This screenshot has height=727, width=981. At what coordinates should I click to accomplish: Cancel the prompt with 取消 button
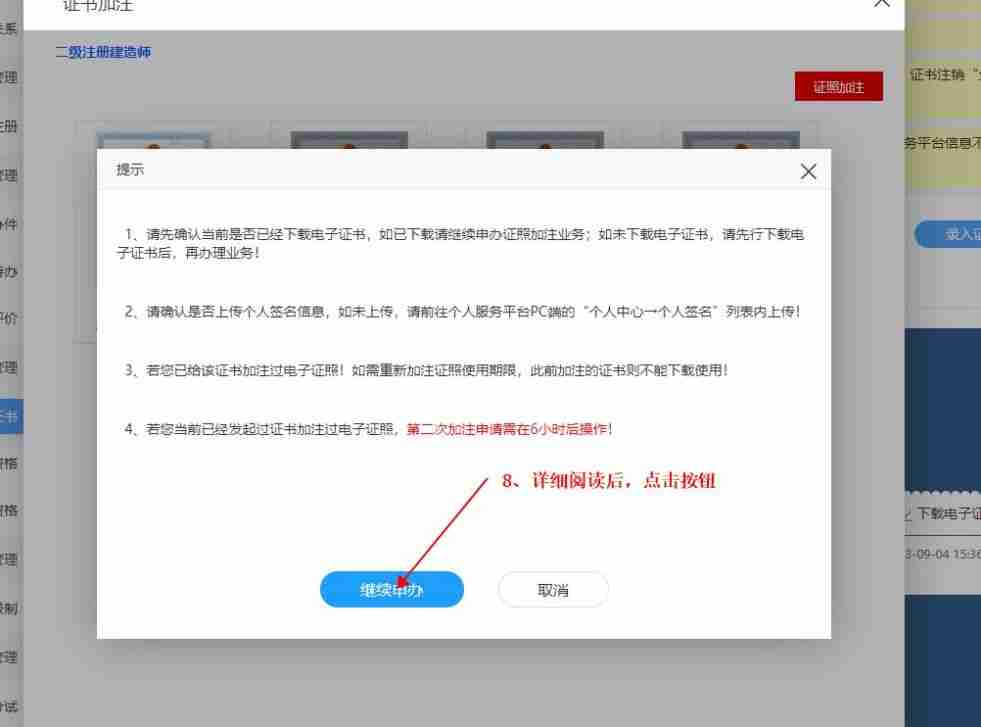(x=553, y=590)
